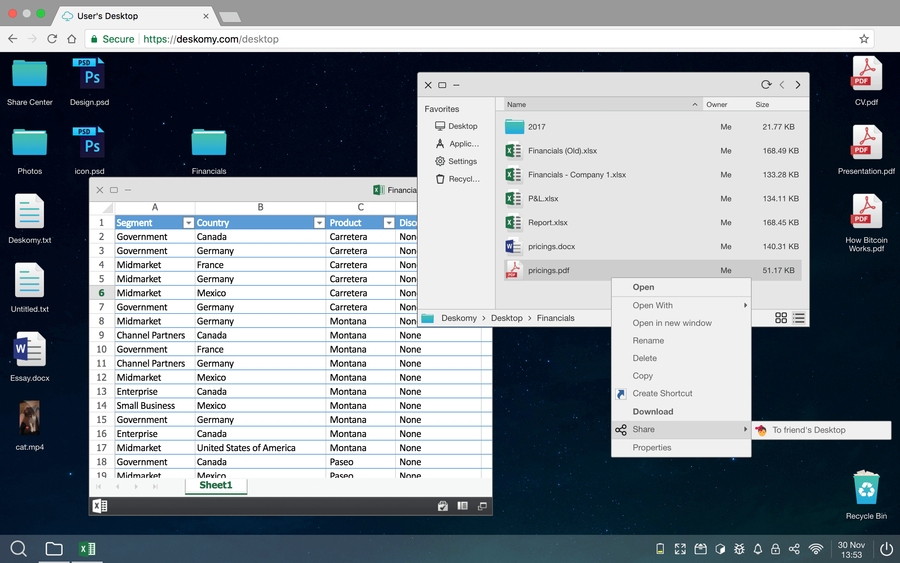Screen dimensions: 900x563
Task: Select Properties in the context menu
Action: [x=652, y=447]
